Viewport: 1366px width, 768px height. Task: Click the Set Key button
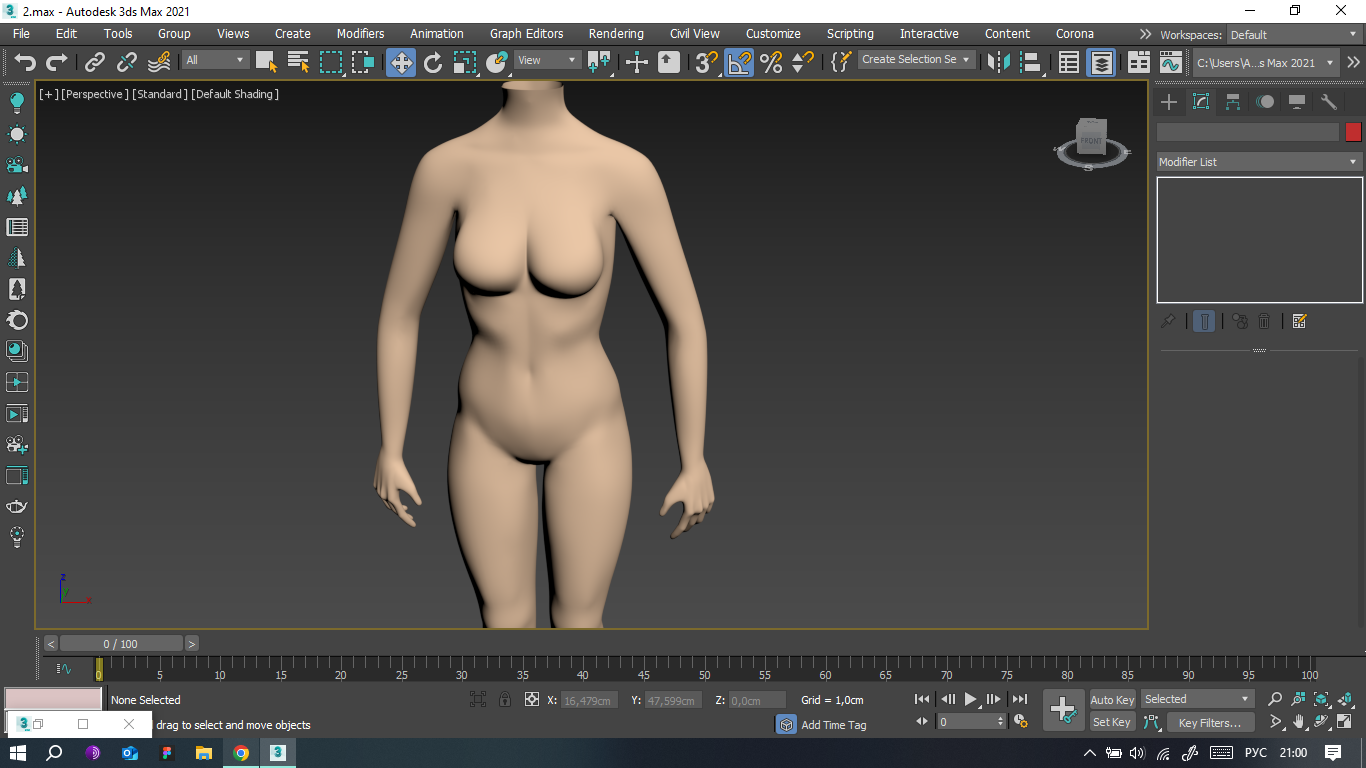click(1112, 722)
